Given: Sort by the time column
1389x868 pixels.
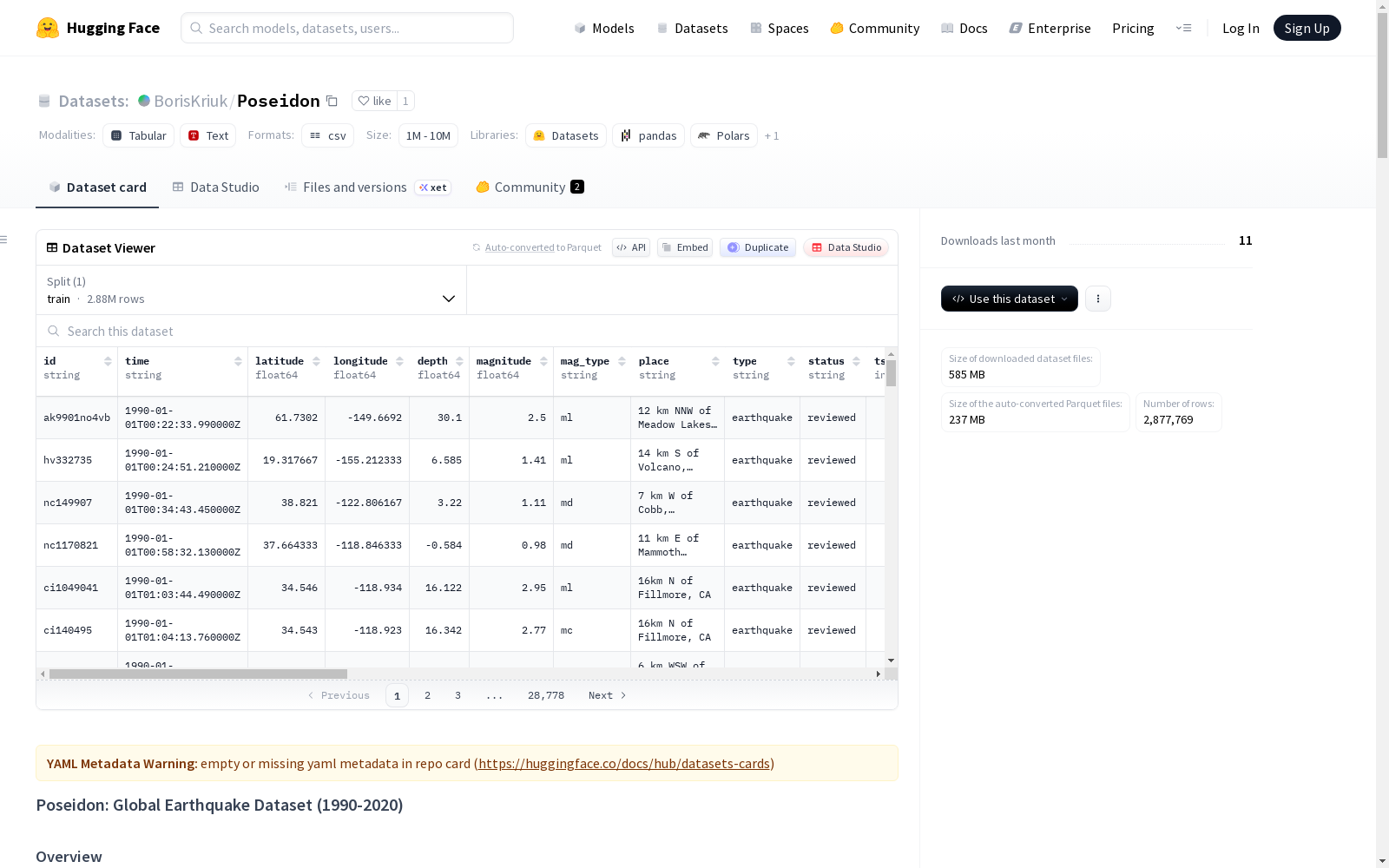Looking at the screenshot, I should click(x=238, y=361).
